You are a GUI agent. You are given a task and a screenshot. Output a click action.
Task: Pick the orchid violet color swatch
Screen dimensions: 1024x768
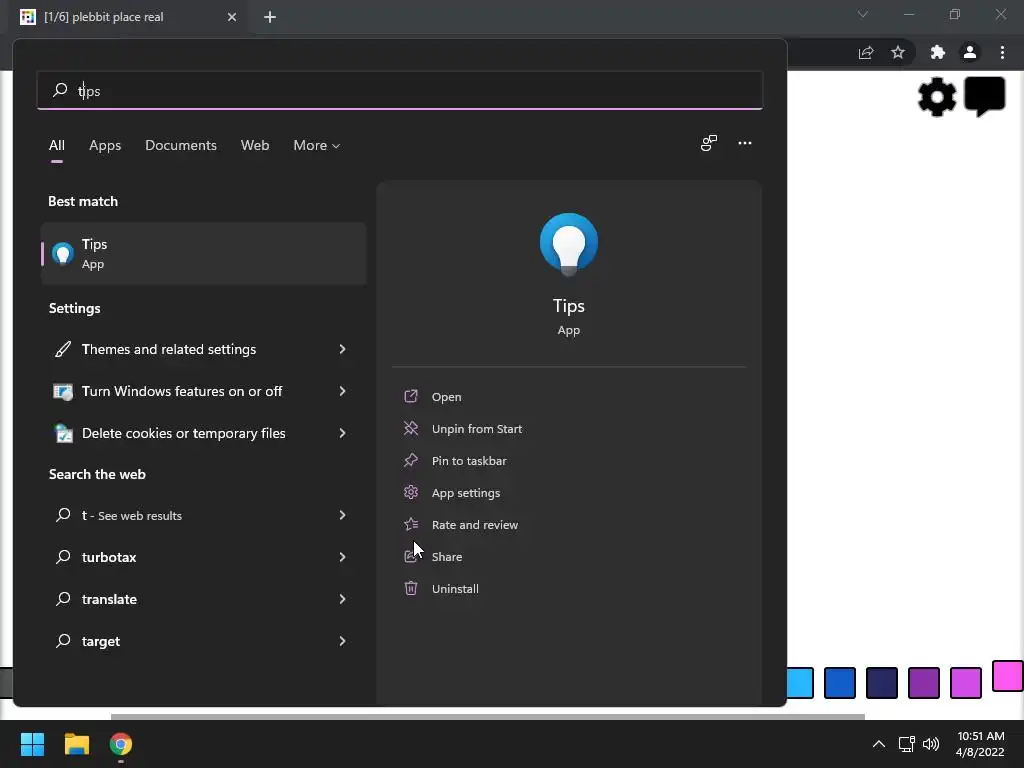(965, 682)
